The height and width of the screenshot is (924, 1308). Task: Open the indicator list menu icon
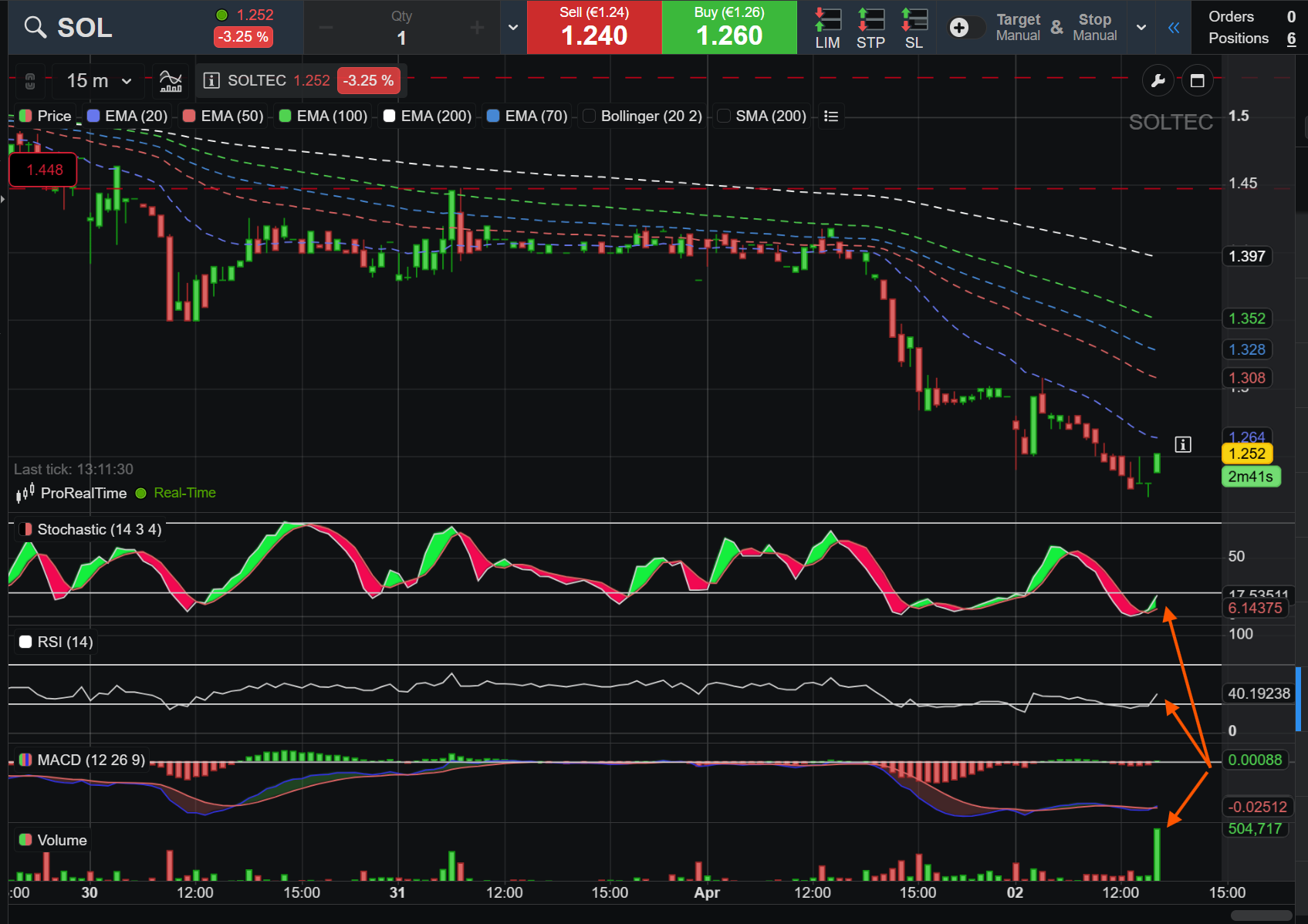[831, 116]
